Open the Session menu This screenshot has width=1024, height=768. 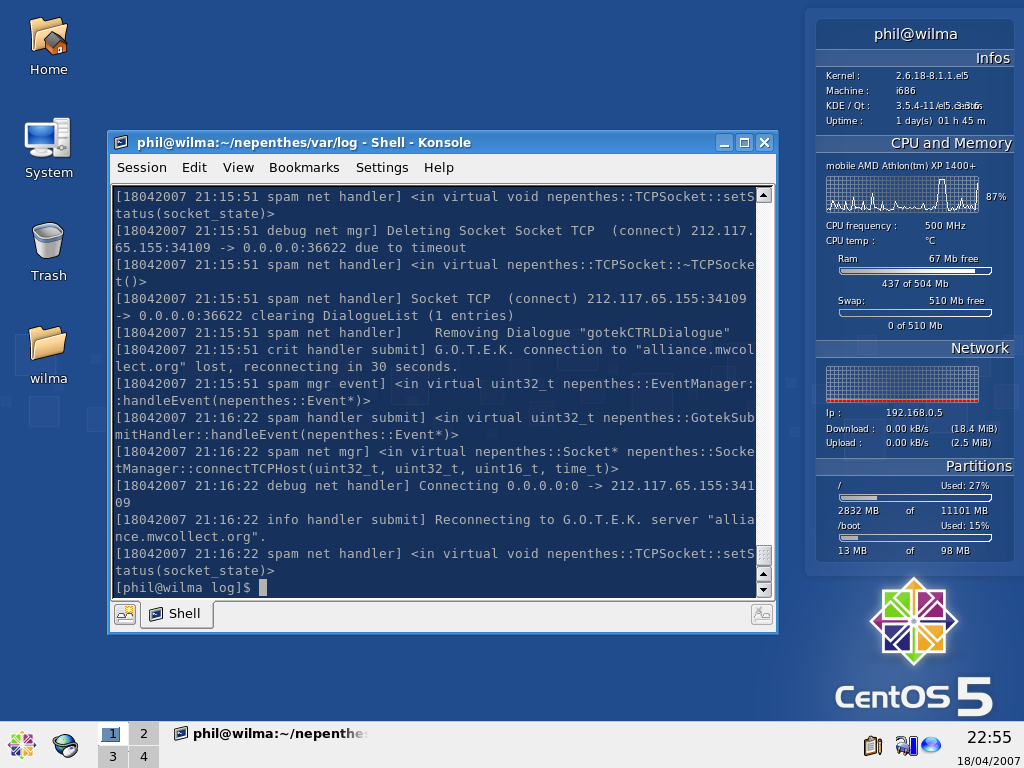141,168
